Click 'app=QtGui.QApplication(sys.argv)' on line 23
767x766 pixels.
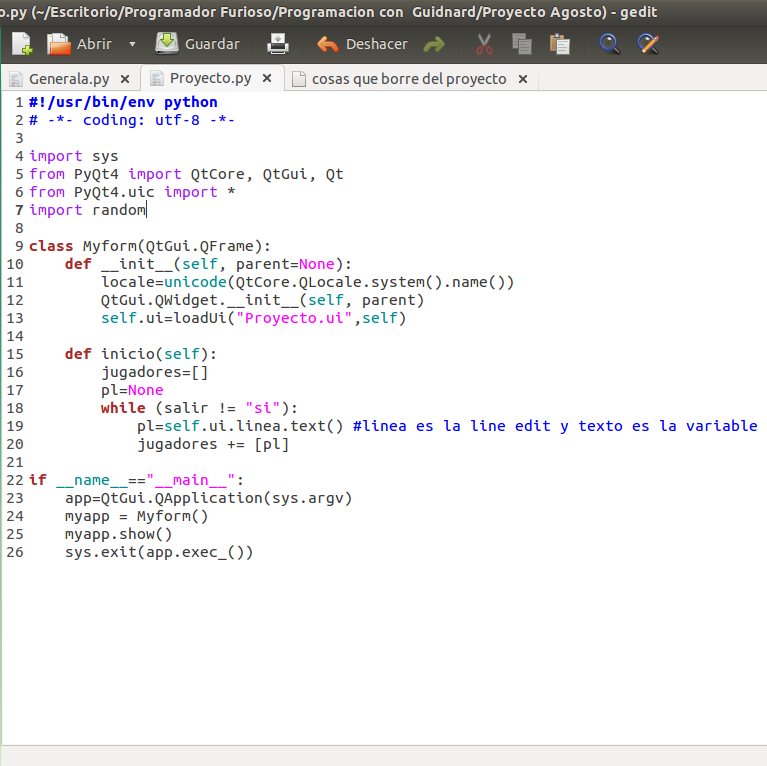[208, 498]
